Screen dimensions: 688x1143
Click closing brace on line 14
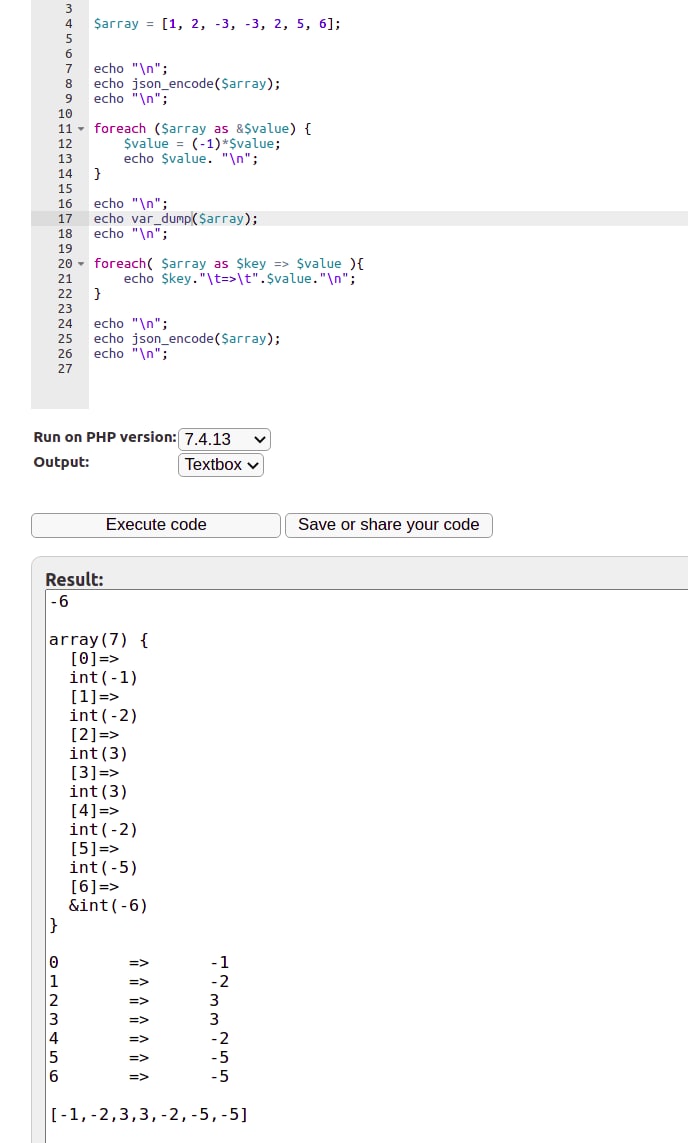click(97, 173)
